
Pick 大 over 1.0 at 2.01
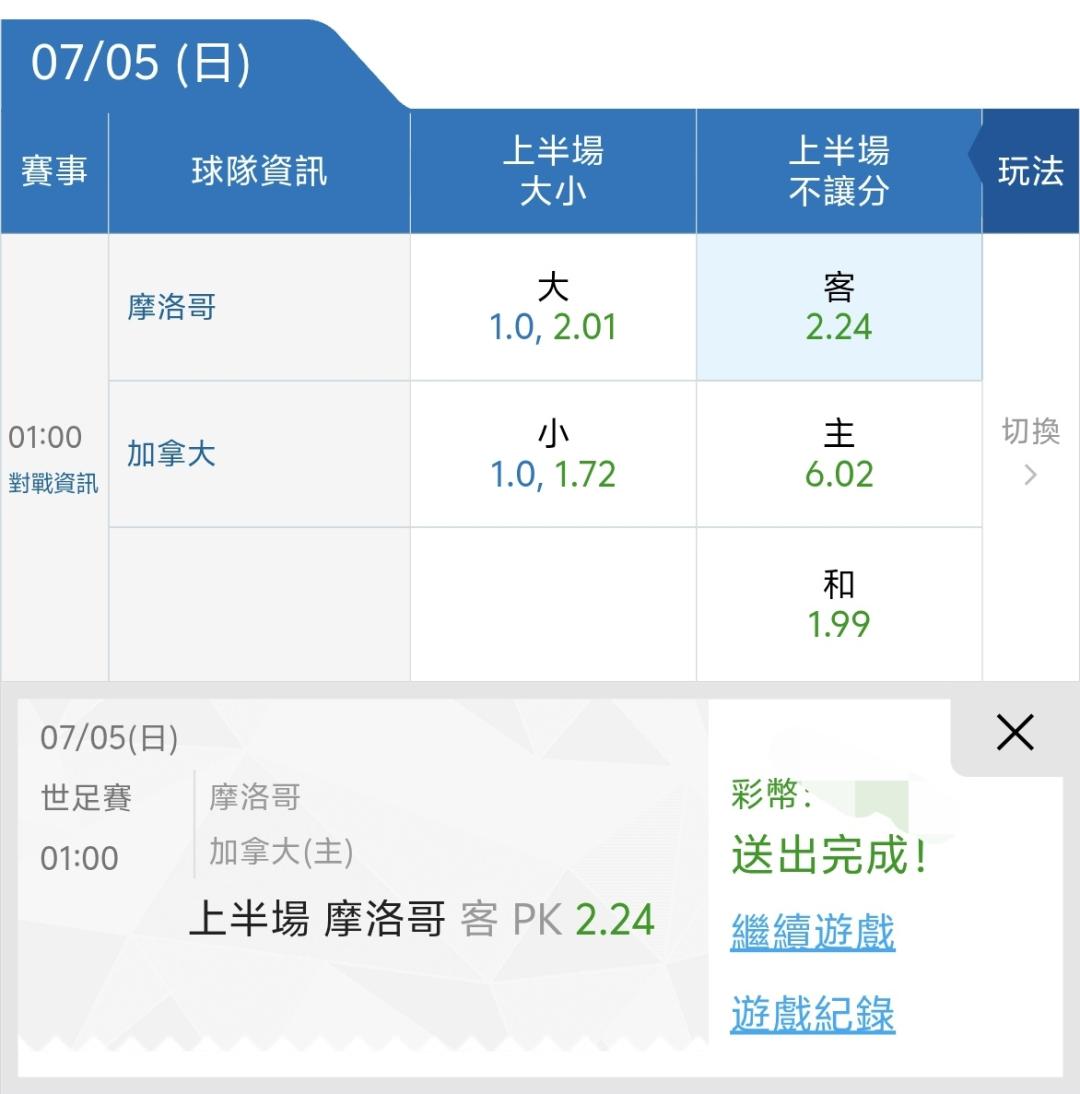point(553,307)
